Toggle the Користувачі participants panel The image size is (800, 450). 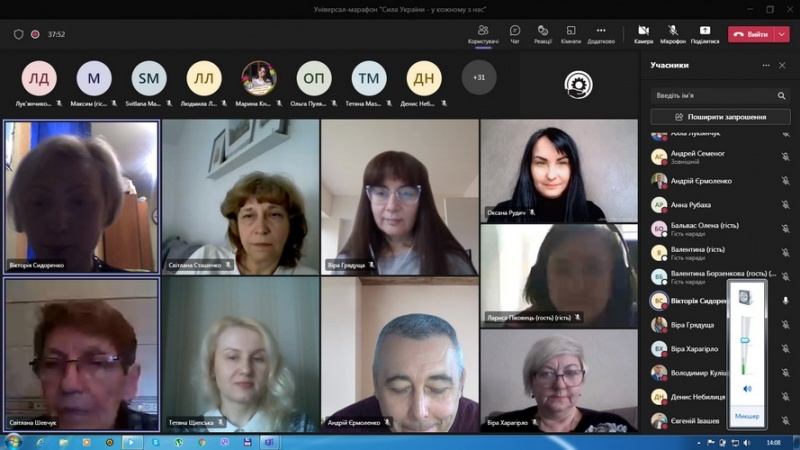click(x=483, y=34)
